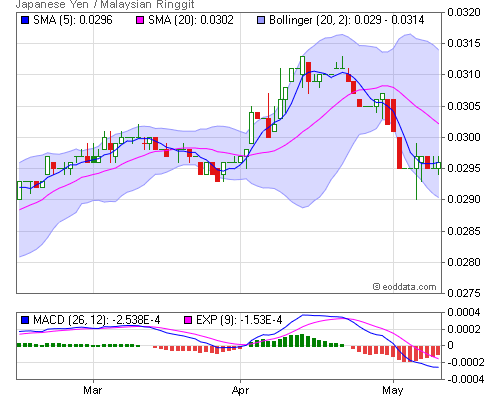Image resolution: width=490 pixels, height=400 pixels.
Task: Click the SMA (20): 0.0302 label
Action: 191,20
